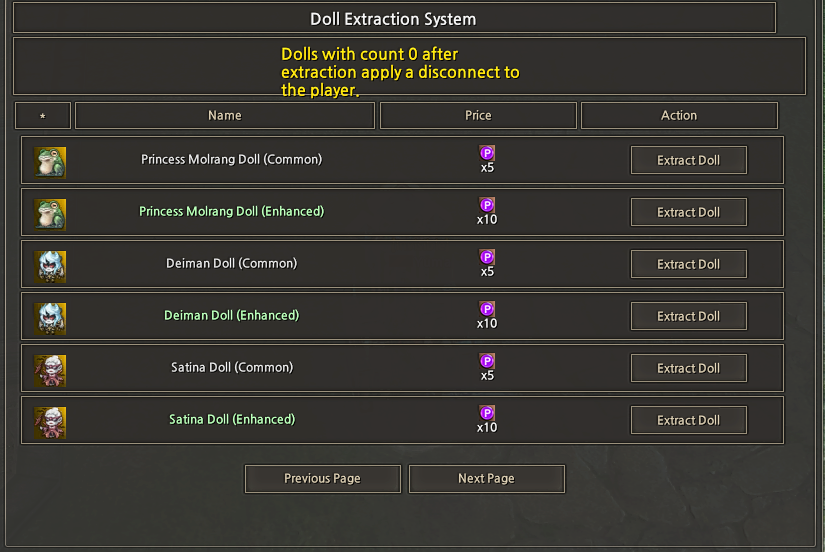Click the Satina Doll (Common) icon

click(x=50, y=369)
